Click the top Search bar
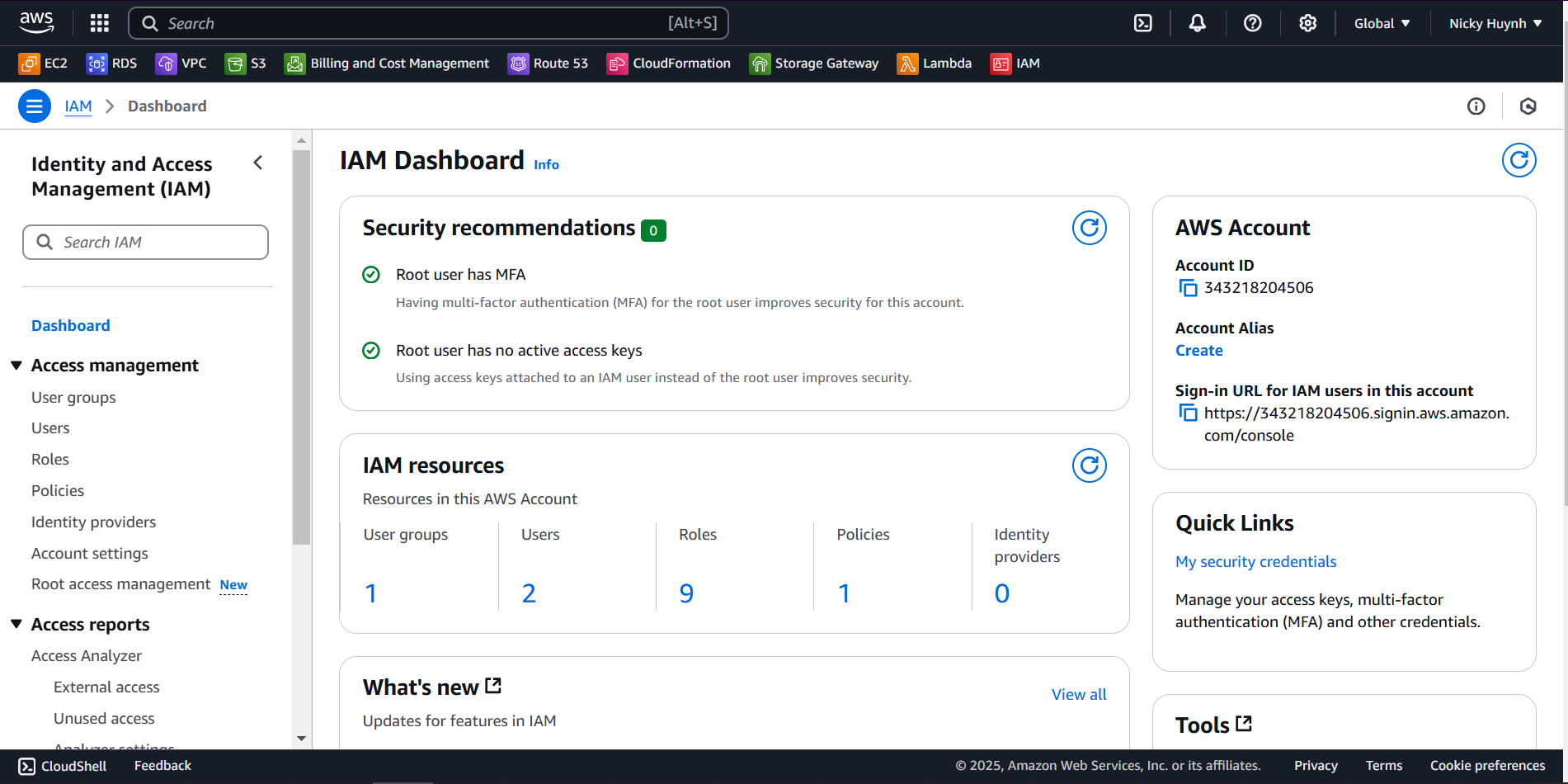1568x784 pixels. pos(428,23)
